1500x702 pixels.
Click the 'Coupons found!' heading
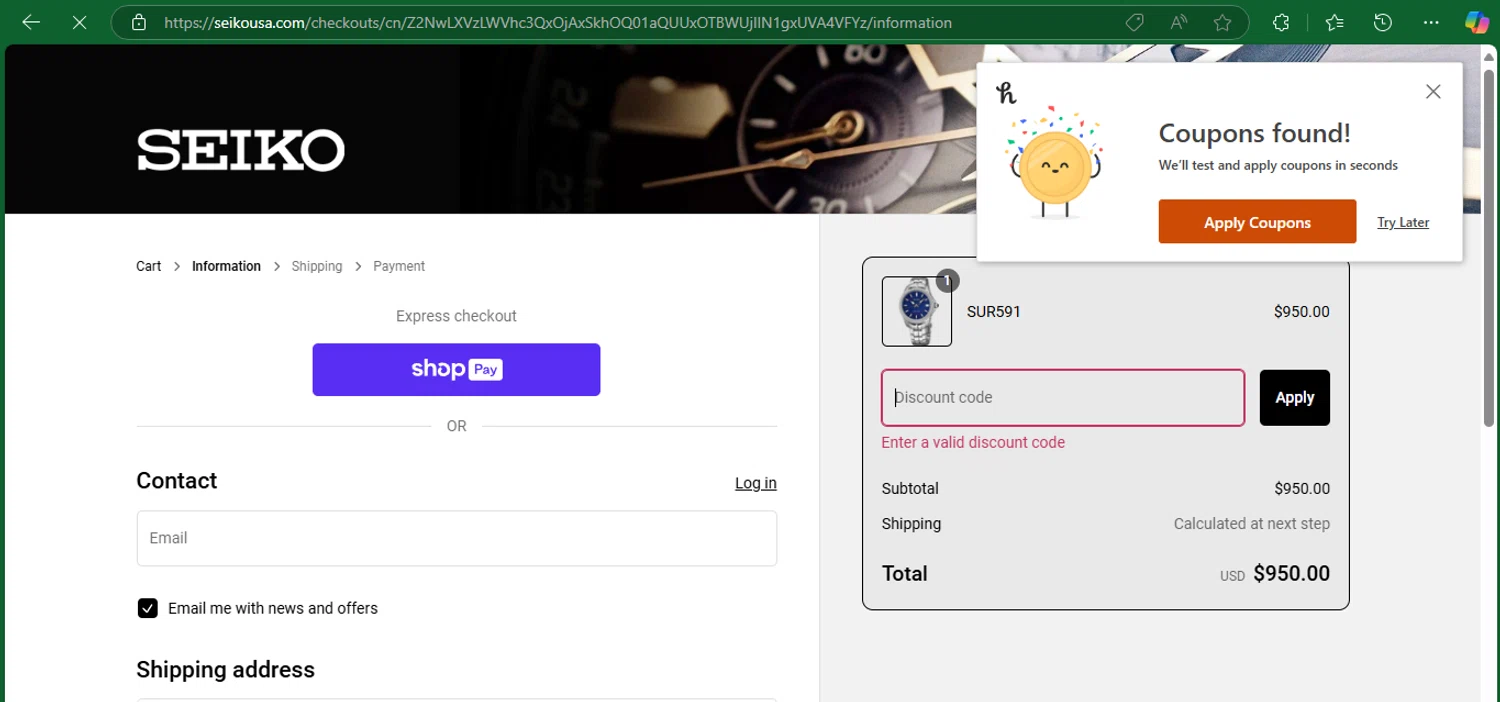pyautogui.click(x=1254, y=133)
